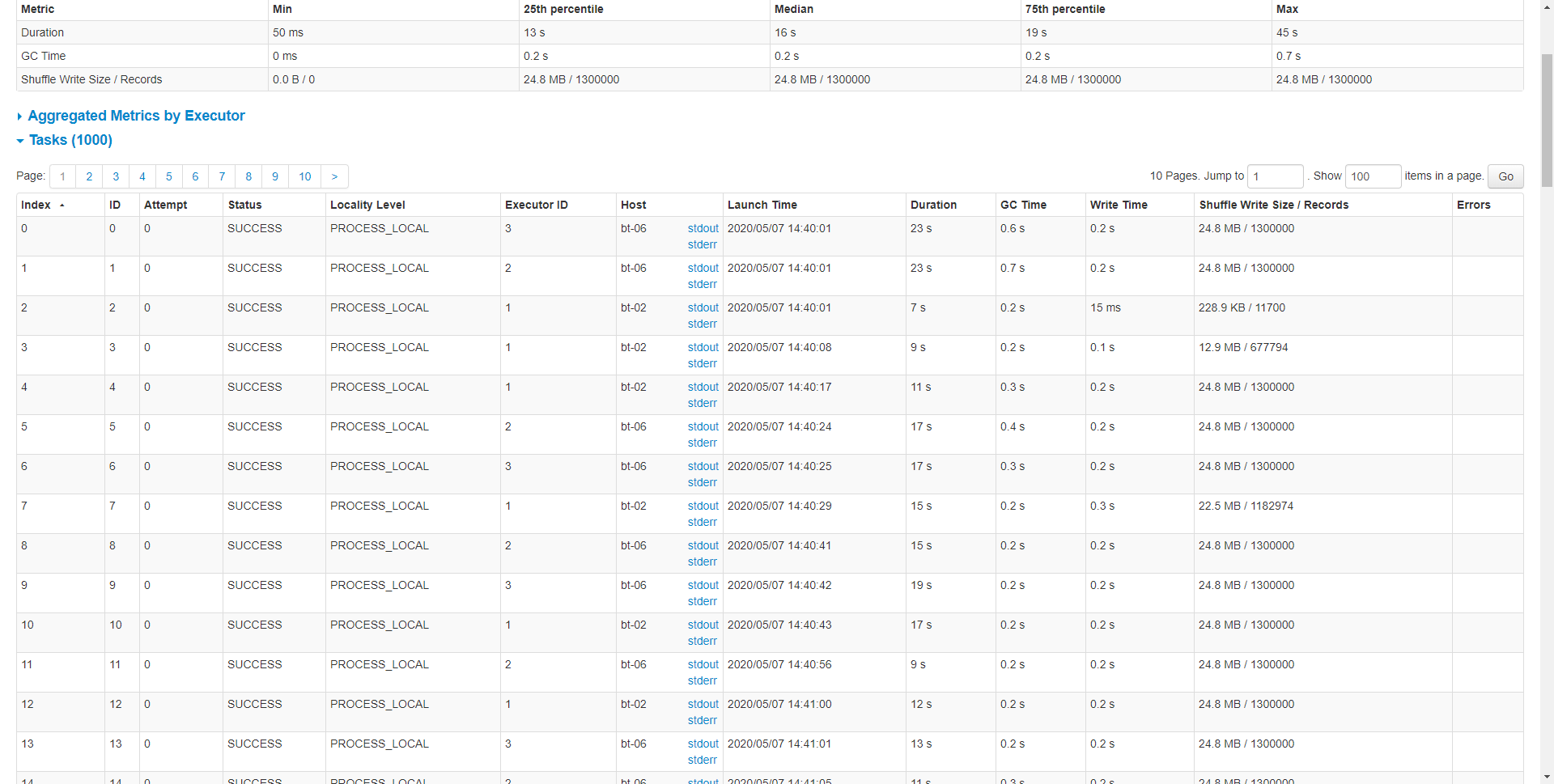Image resolution: width=1554 pixels, height=784 pixels.
Task: Click the Go button
Action: point(1505,176)
